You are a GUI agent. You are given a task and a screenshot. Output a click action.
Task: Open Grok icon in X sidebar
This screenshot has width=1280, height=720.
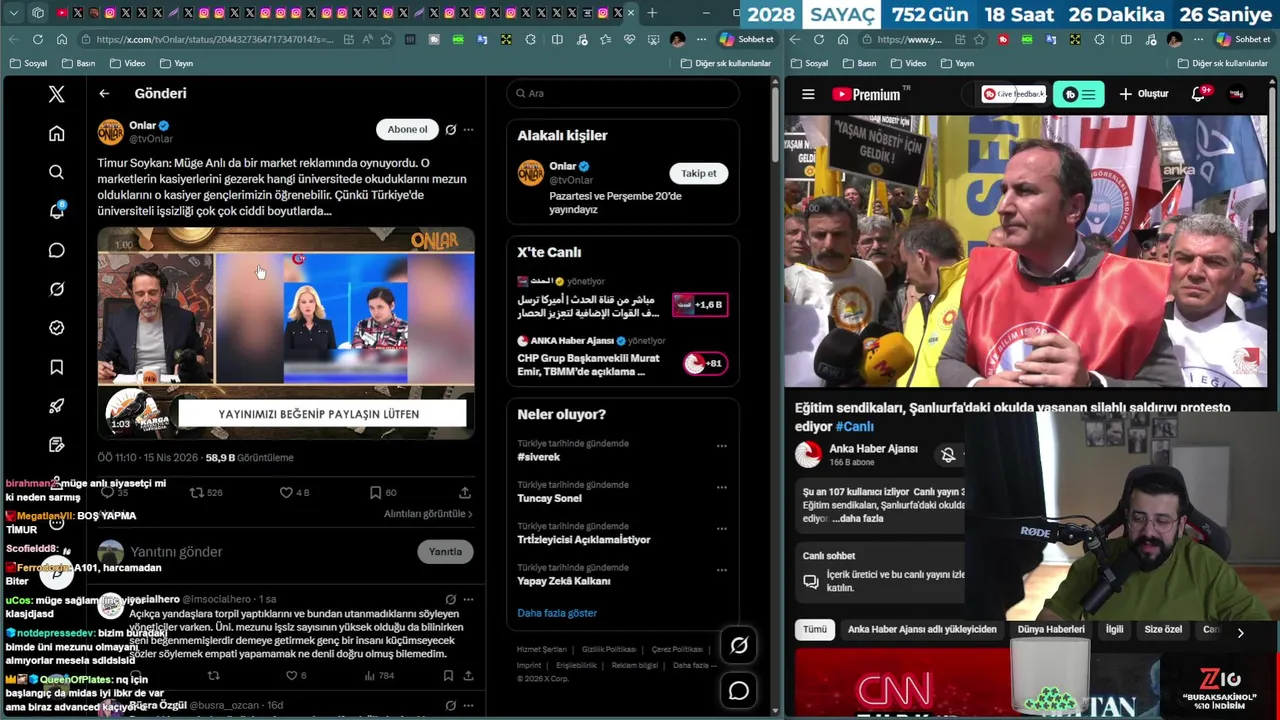(56, 289)
